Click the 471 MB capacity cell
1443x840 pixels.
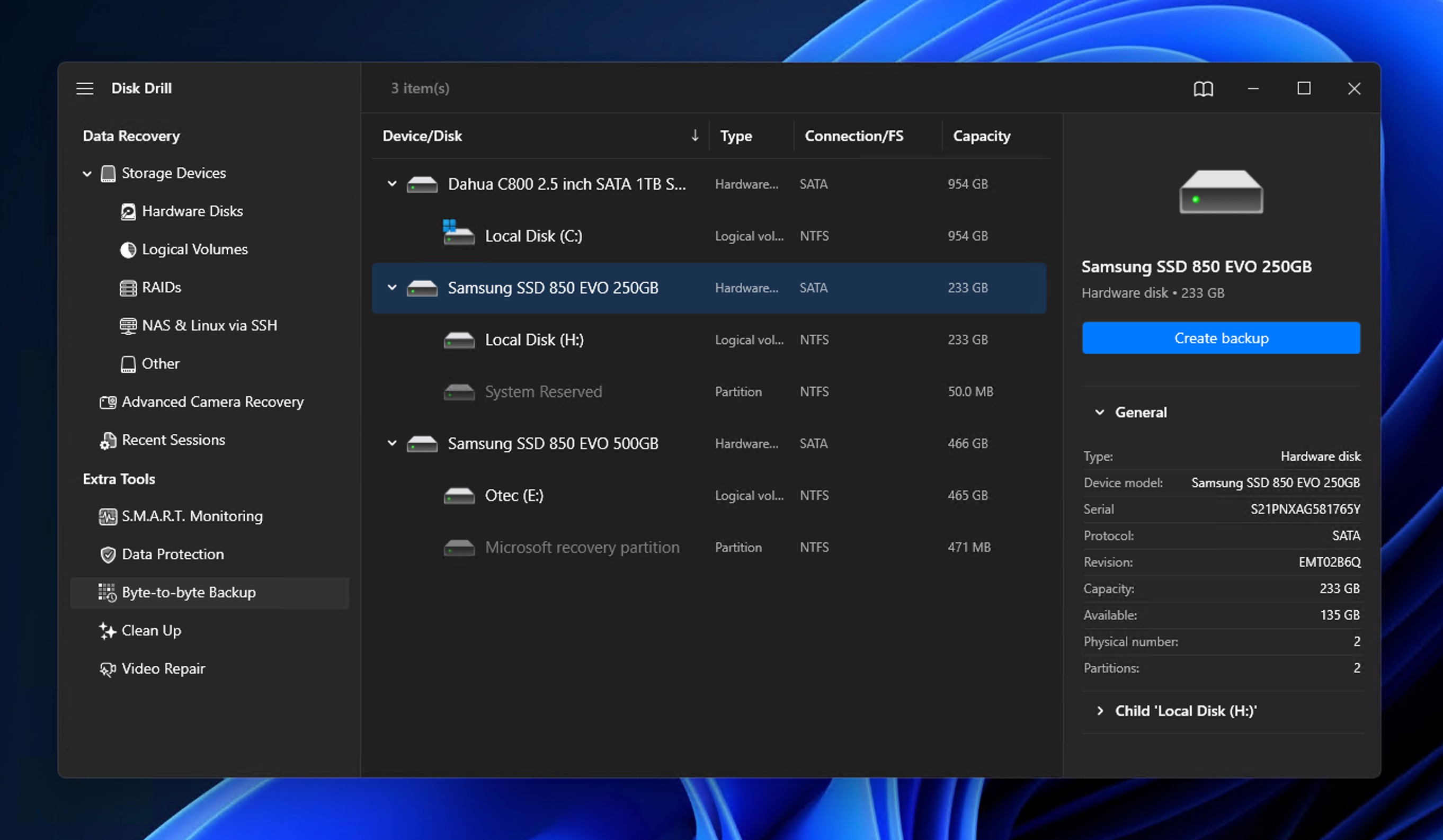[x=969, y=548]
